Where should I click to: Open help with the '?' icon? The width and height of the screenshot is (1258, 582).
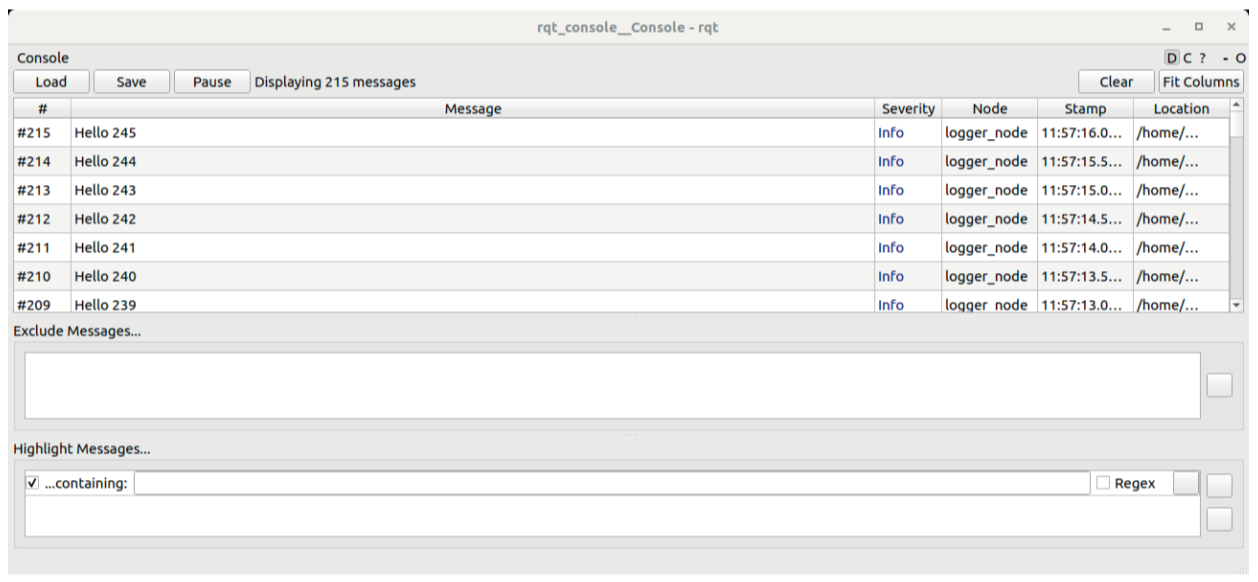pos(1202,59)
